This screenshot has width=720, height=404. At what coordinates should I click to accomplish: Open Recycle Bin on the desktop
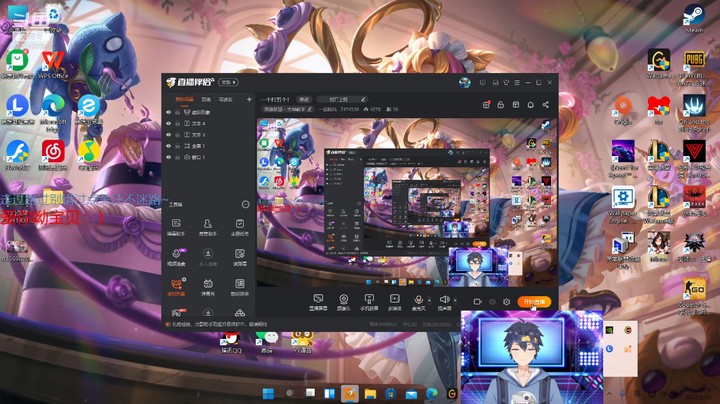tap(54, 19)
